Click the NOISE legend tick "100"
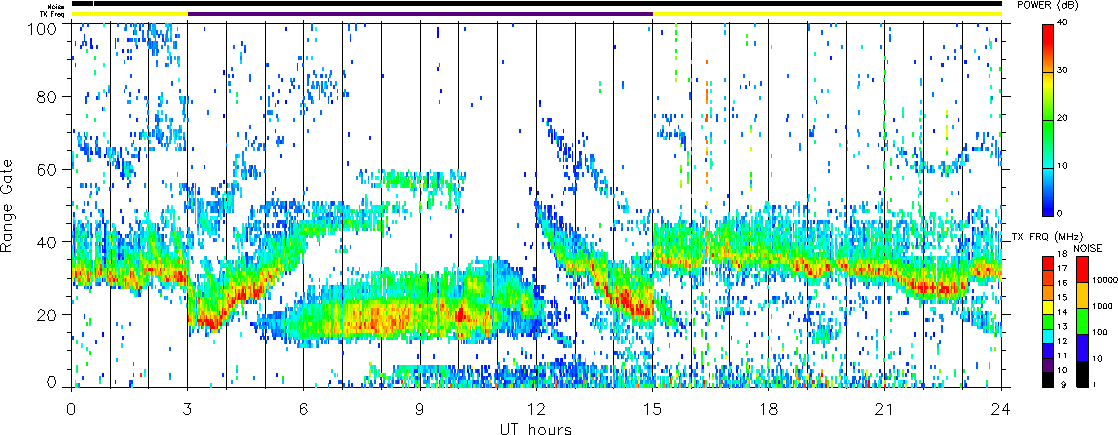The width and height of the screenshot is (1118, 435). (1102, 333)
